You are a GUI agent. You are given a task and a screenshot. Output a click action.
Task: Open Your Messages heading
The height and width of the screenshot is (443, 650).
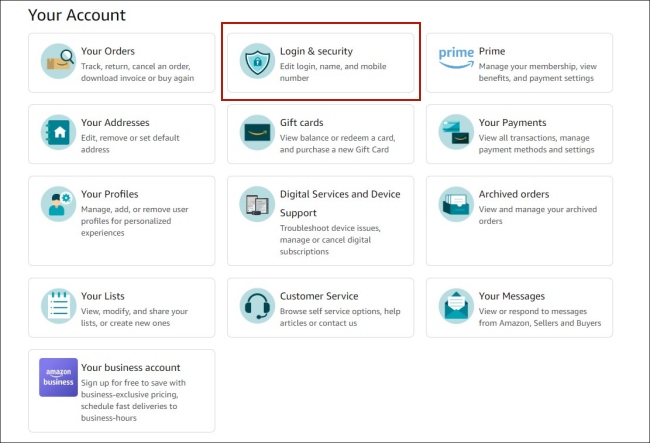(512, 296)
